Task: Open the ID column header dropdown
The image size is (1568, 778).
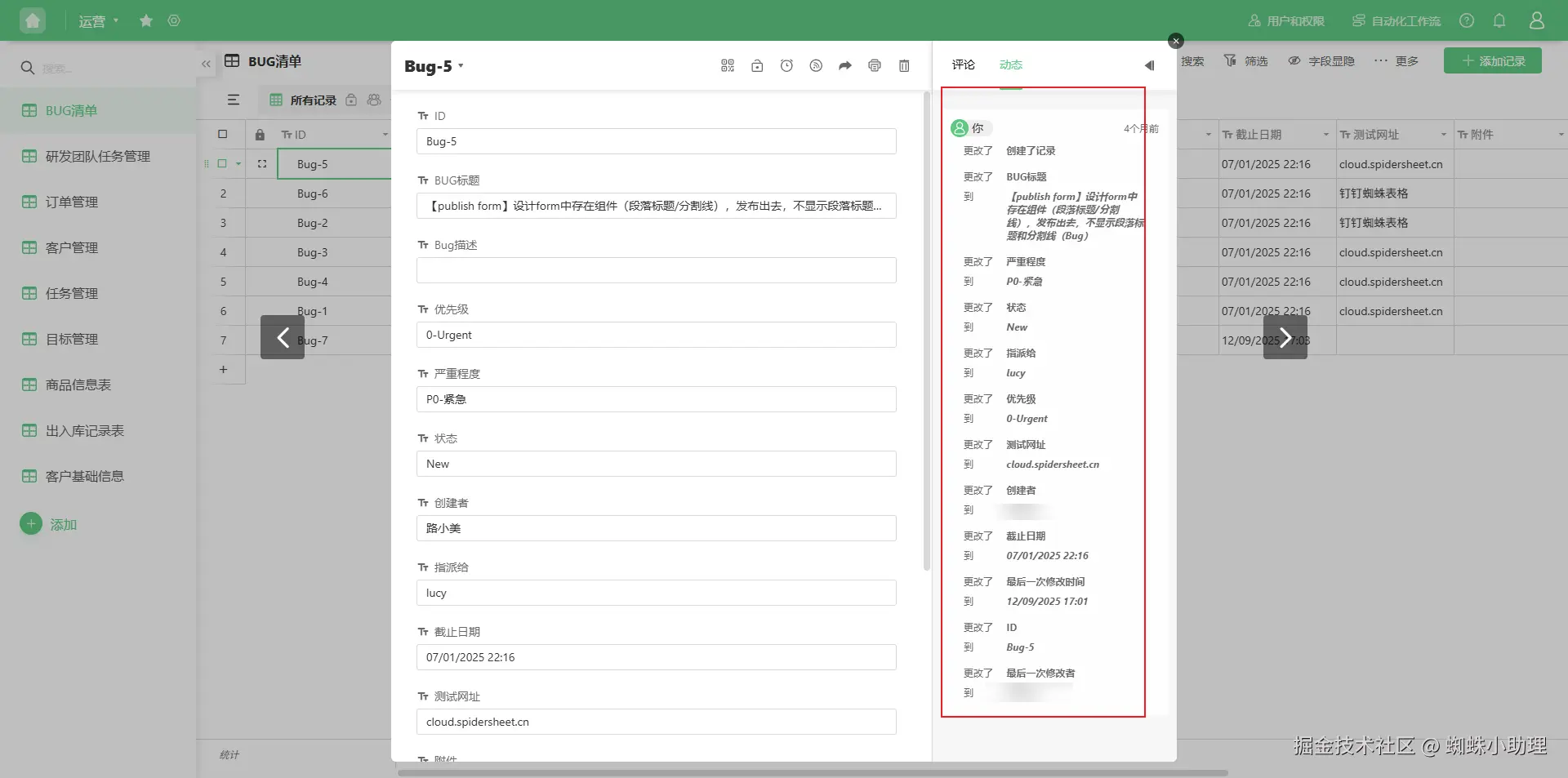Action: pyautogui.click(x=385, y=135)
